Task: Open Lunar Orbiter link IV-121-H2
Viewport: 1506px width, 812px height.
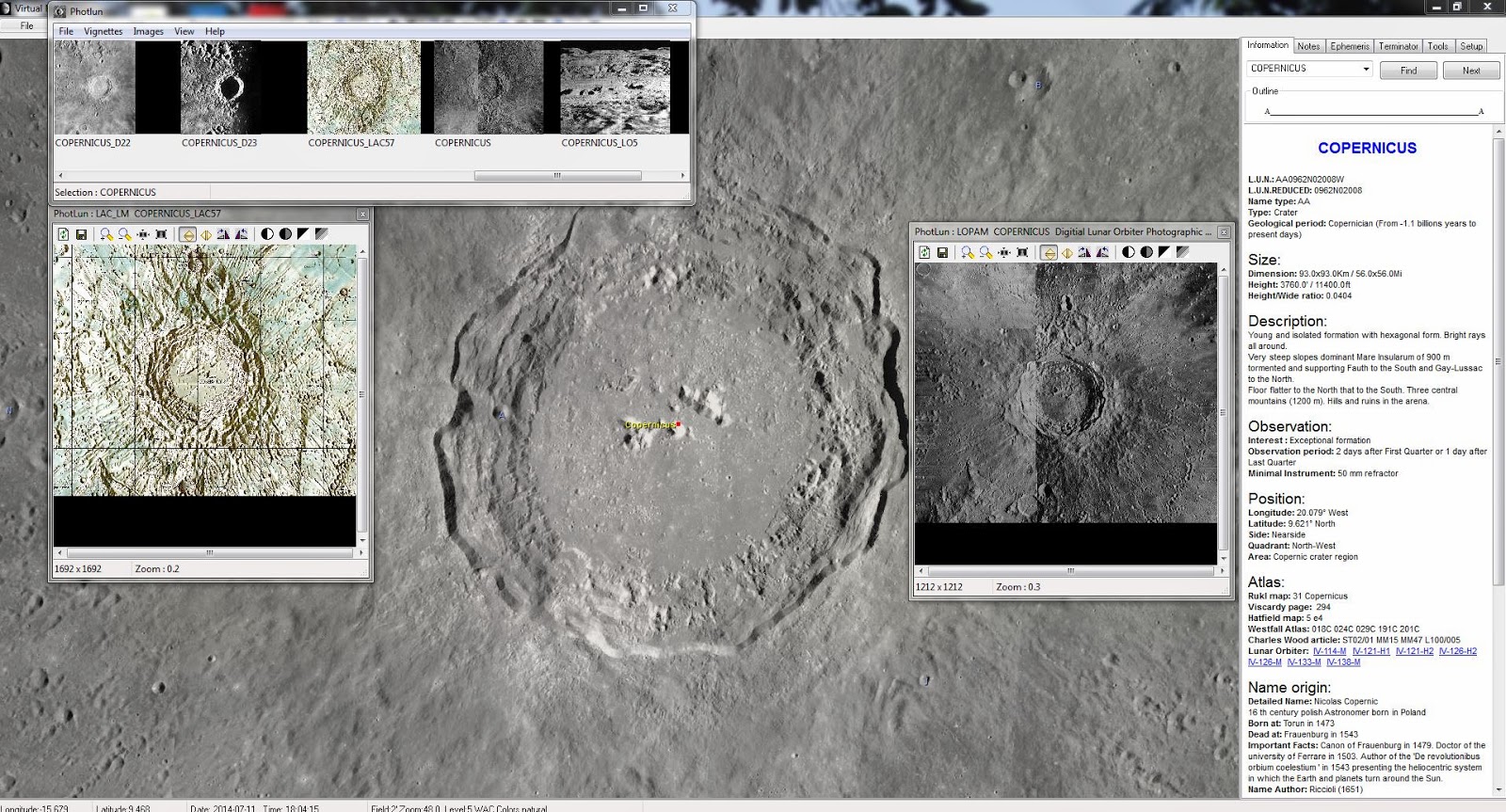Action: tap(1415, 651)
